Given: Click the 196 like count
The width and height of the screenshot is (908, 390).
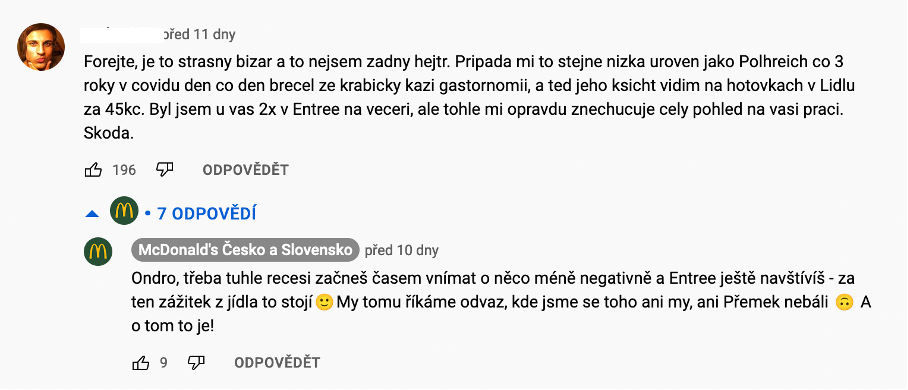Looking at the screenshot, I should point(124,170).
